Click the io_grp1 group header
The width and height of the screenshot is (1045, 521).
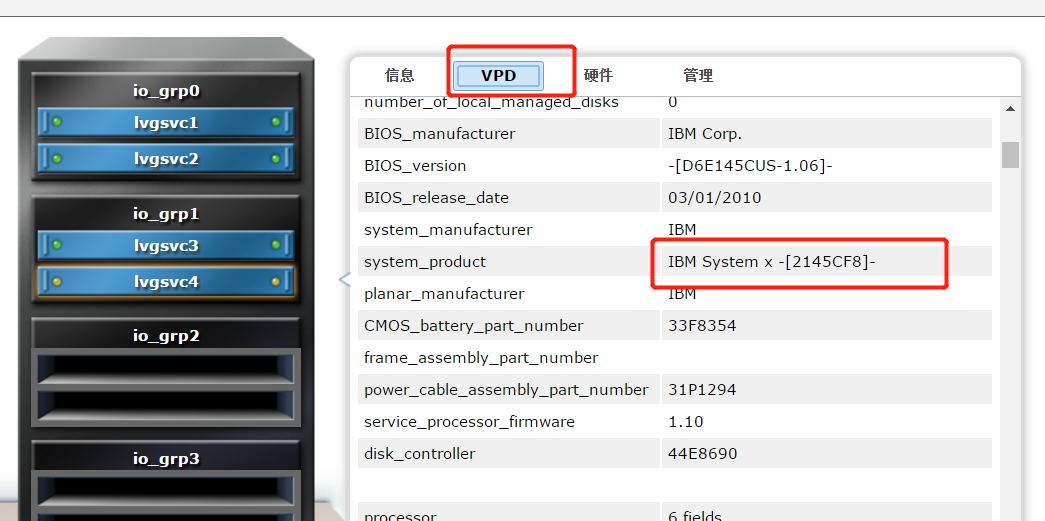click(x=166, y=213)
